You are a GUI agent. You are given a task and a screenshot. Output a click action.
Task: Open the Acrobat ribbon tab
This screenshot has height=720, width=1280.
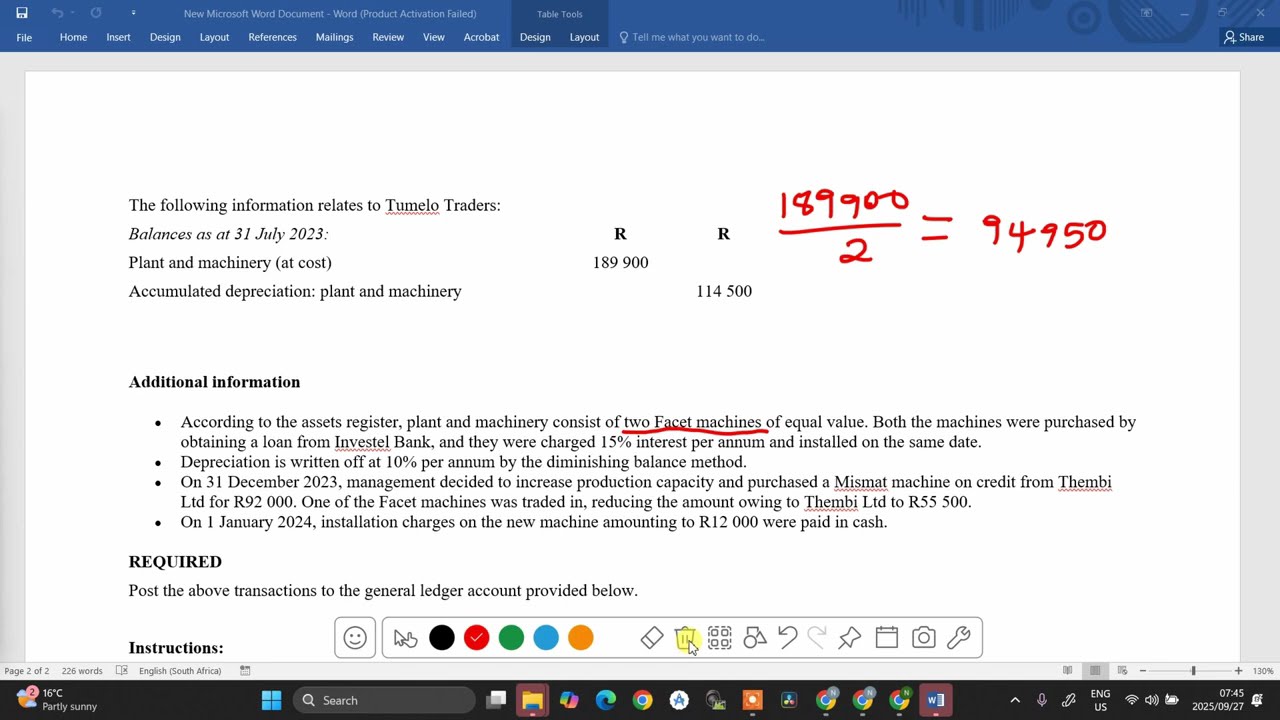click(x=481, y=37)
